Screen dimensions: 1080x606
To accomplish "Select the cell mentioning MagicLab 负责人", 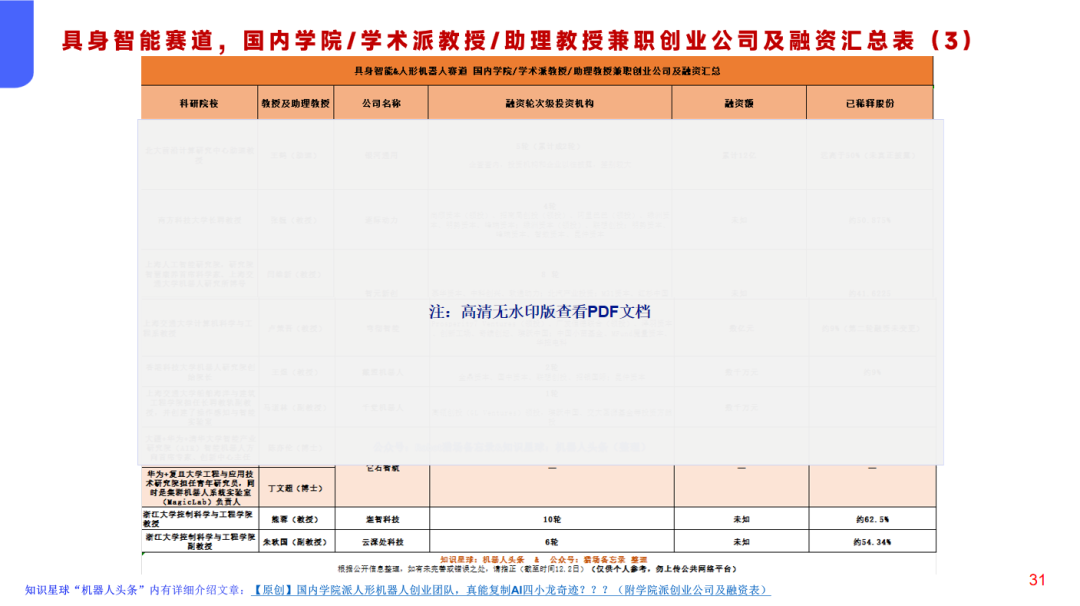I will point(199,488).
